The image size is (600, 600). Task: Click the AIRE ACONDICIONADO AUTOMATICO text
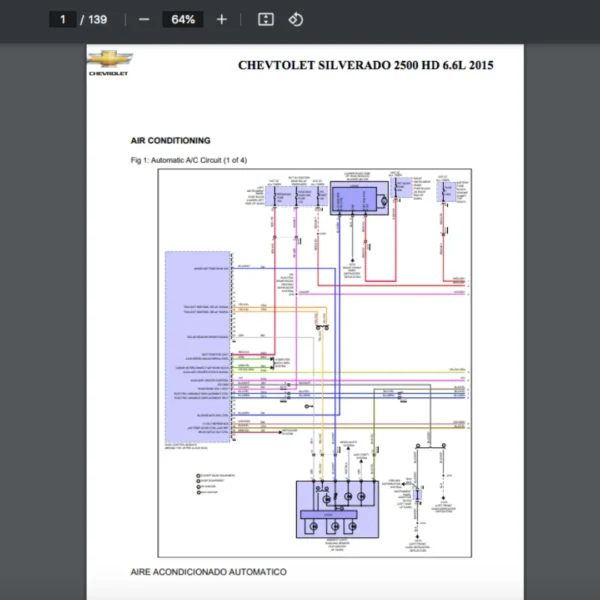tap(208, 572)
